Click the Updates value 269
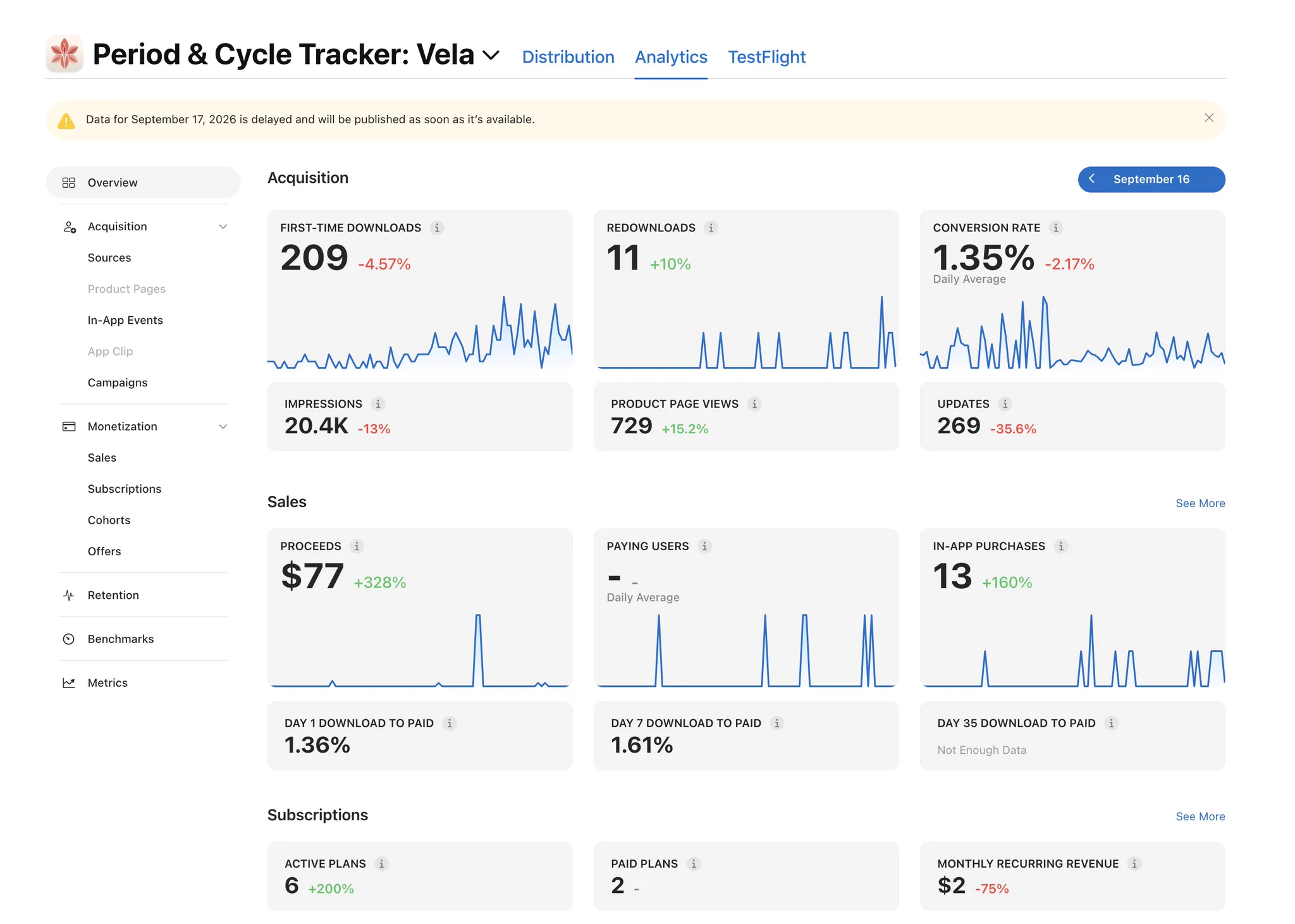Viewport: 1295px width, 924px height. pyautogui.click(x=959, y=426)
